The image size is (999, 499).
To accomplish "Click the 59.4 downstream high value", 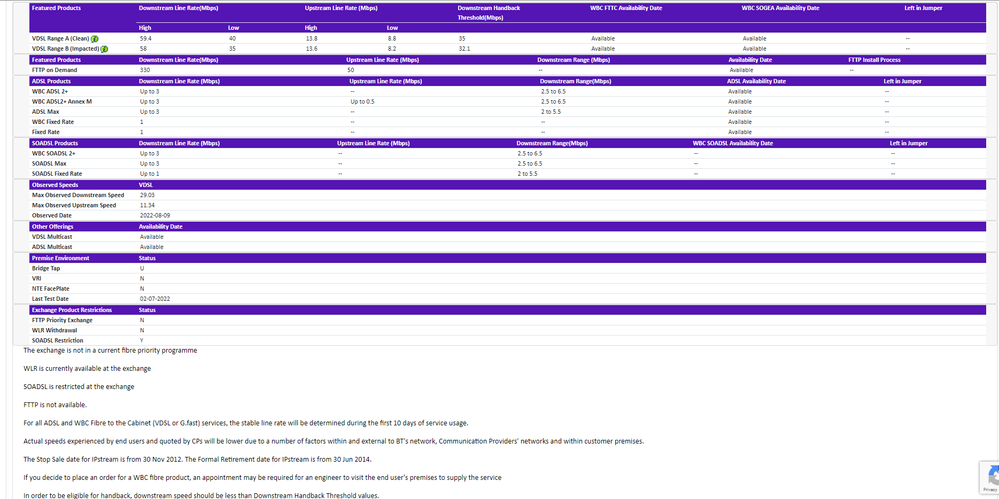I will tap(145, 39).
